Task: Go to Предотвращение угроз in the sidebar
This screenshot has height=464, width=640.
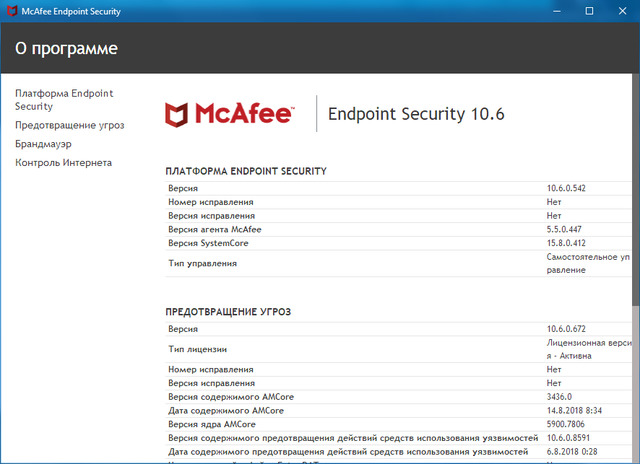Action: tap(69, 125)
